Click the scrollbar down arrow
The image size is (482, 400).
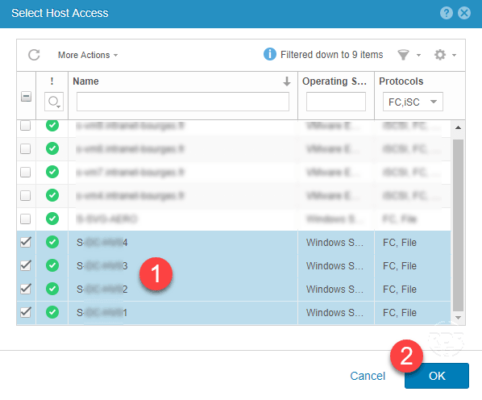pyautogui.click(x=458, y=318)
